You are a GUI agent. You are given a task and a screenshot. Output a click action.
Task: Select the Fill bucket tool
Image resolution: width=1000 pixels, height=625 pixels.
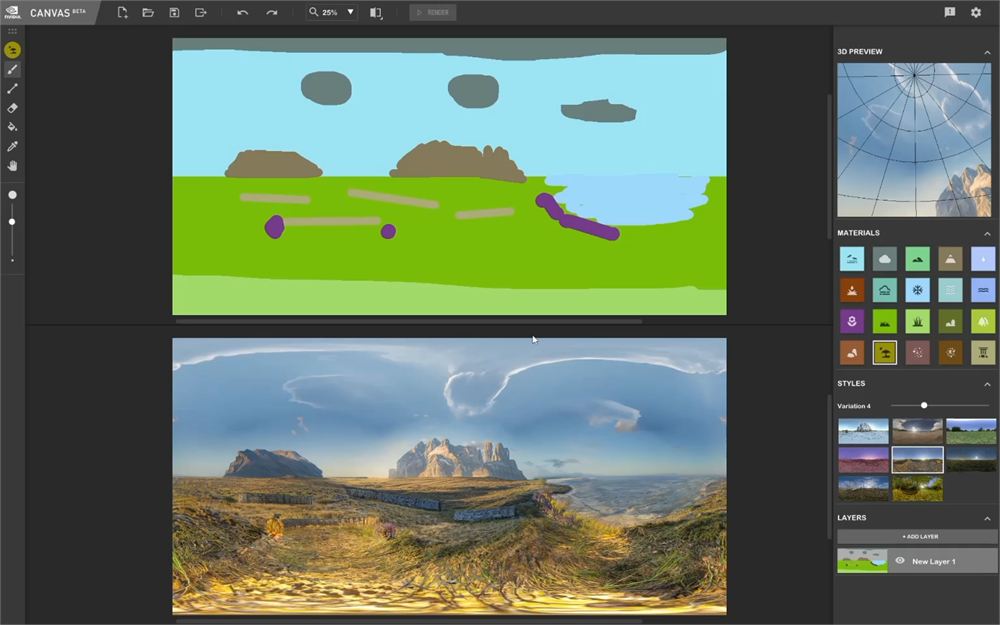click(x=12, y=127)
